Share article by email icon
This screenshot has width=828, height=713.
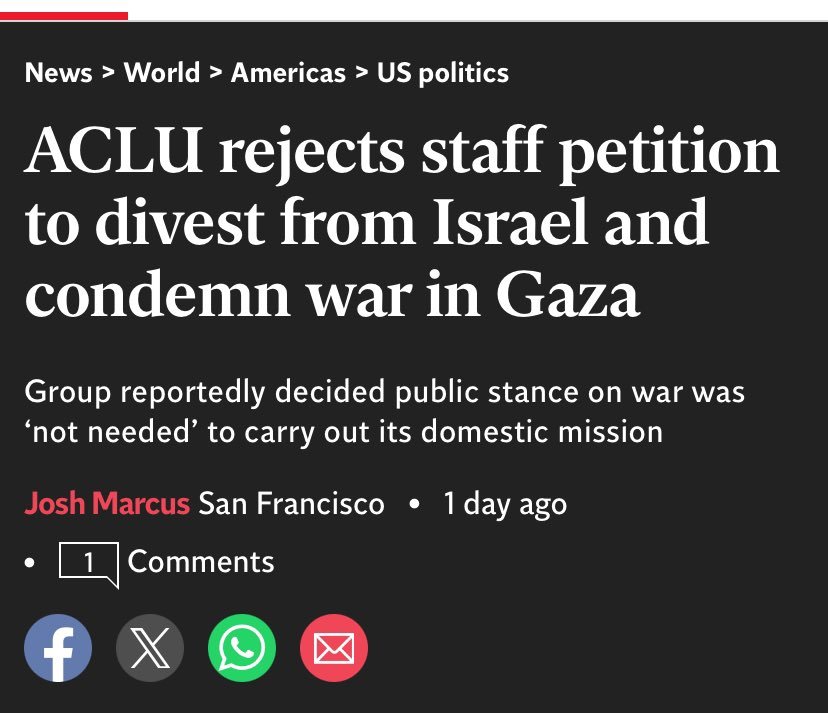point(334,648)
